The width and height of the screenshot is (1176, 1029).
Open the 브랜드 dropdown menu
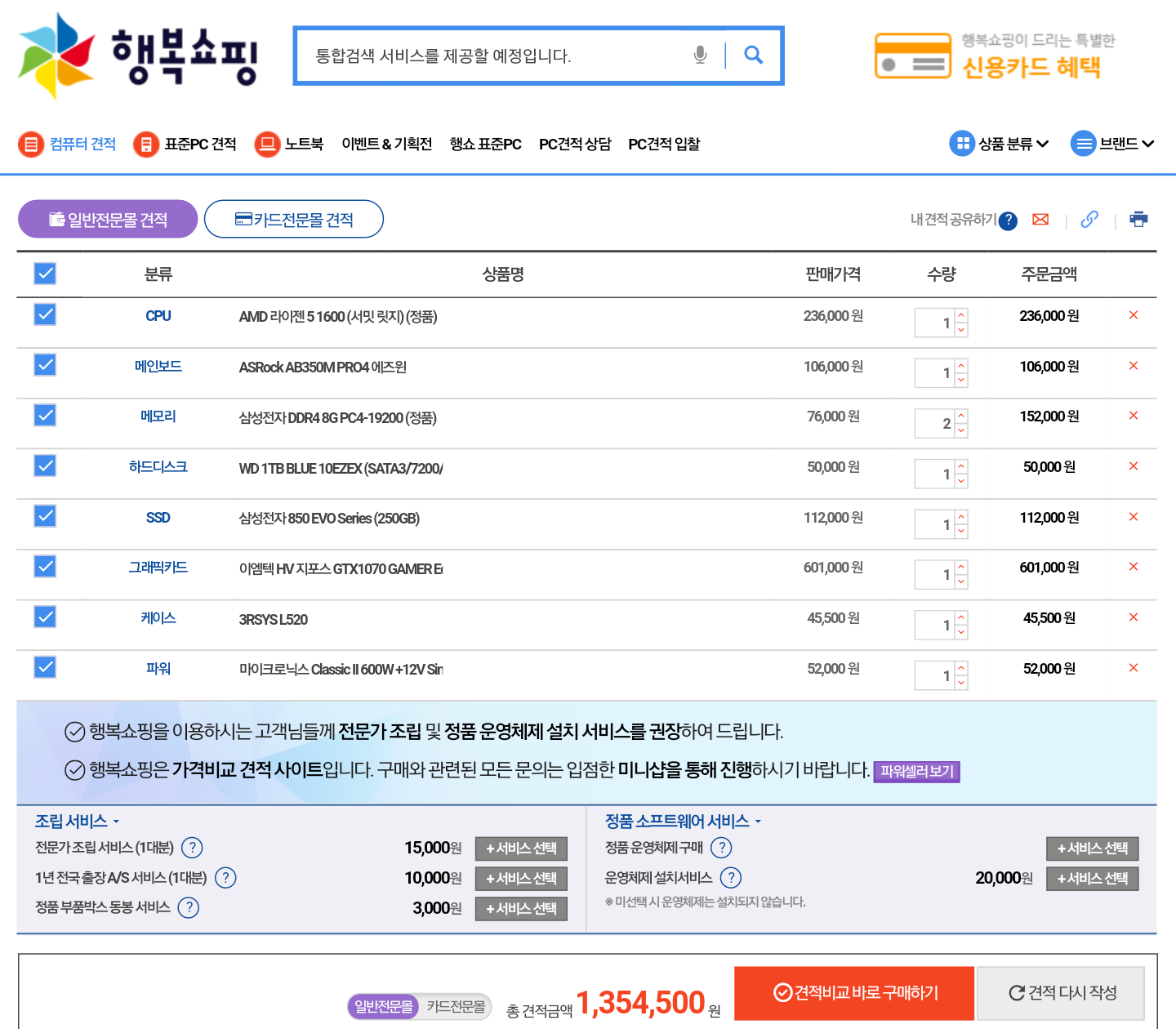[x=1112, y=144]
